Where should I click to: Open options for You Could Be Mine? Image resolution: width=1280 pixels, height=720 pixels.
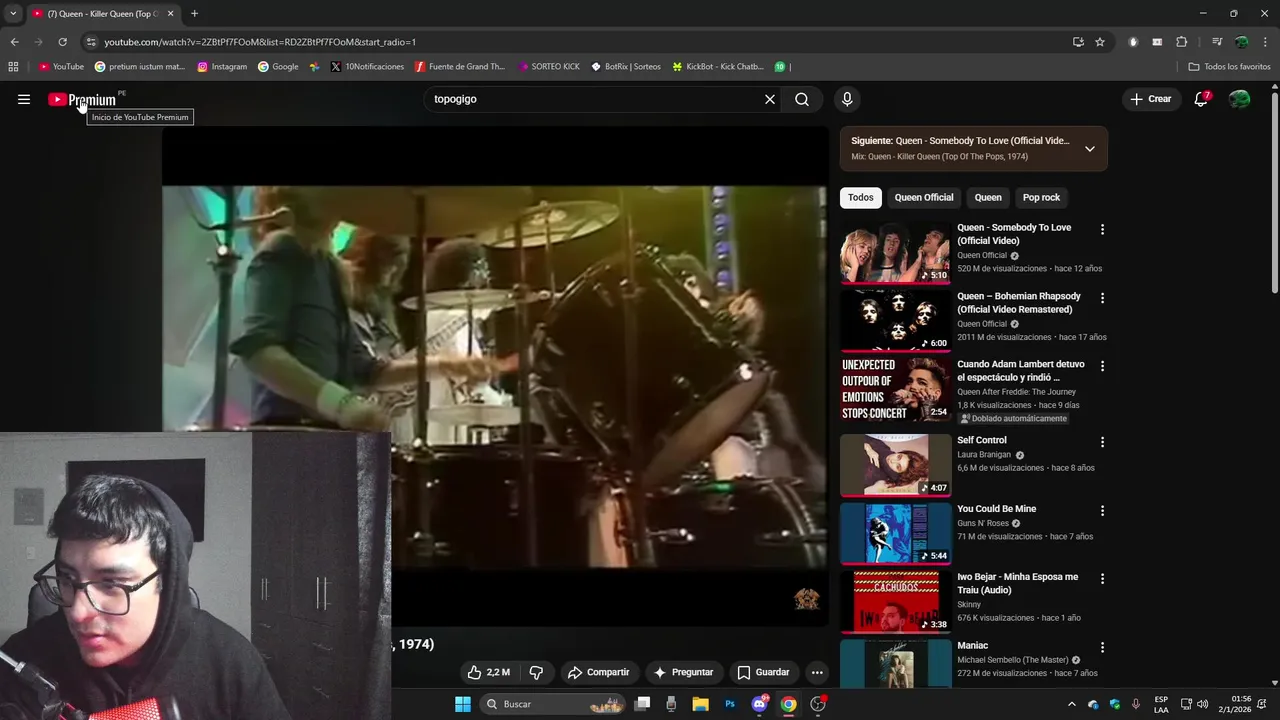tap(1102, 510)
